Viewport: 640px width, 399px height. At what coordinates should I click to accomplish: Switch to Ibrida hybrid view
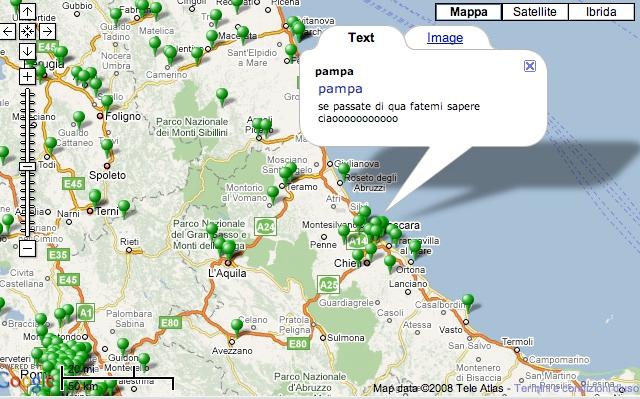(601, 12)
